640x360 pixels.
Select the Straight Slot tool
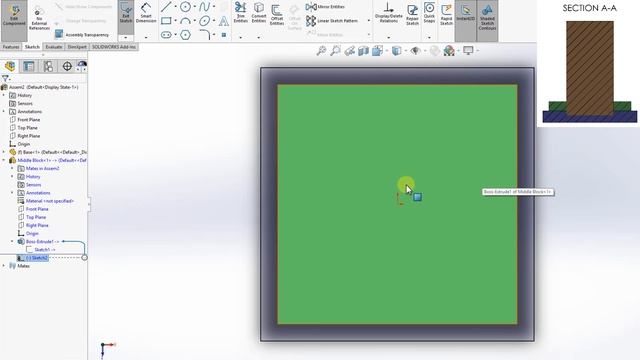pos(166,35)
